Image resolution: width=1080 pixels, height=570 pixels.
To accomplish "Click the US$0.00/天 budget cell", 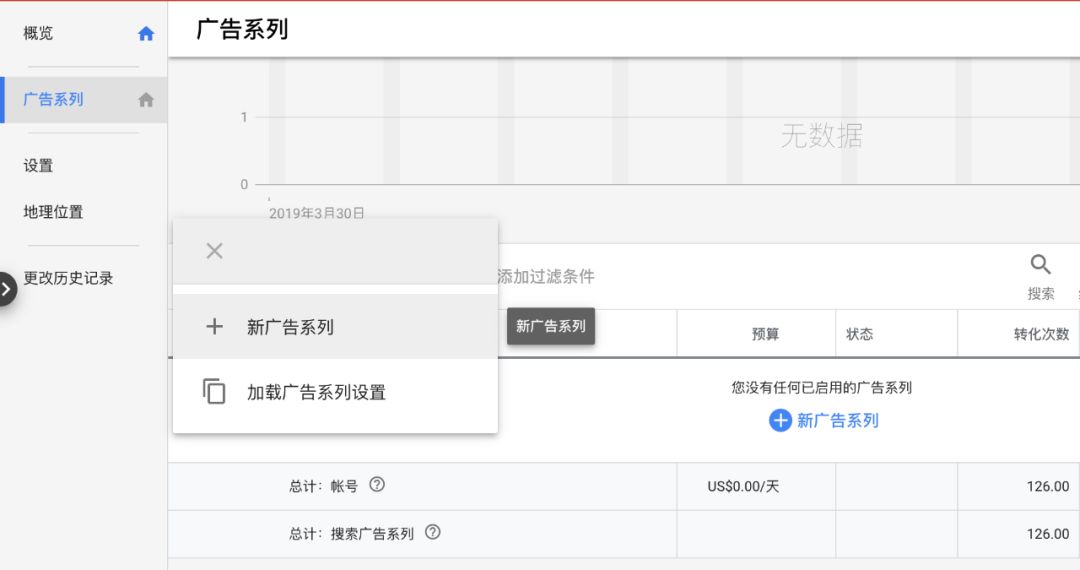I will pyautogui.click(x=743, y=487).
